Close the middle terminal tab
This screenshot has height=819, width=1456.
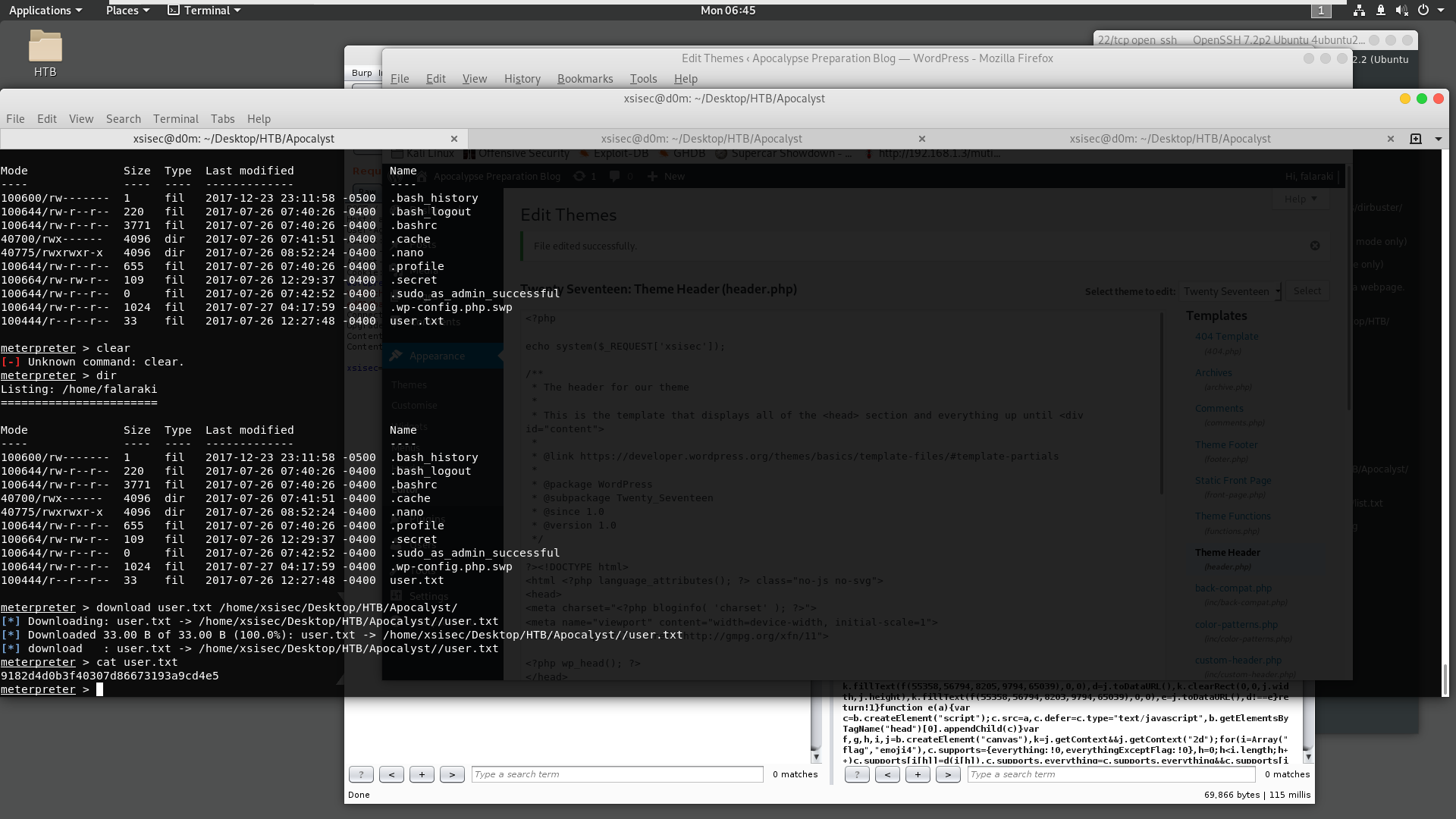pyautogui.click(x=922, y=139)
